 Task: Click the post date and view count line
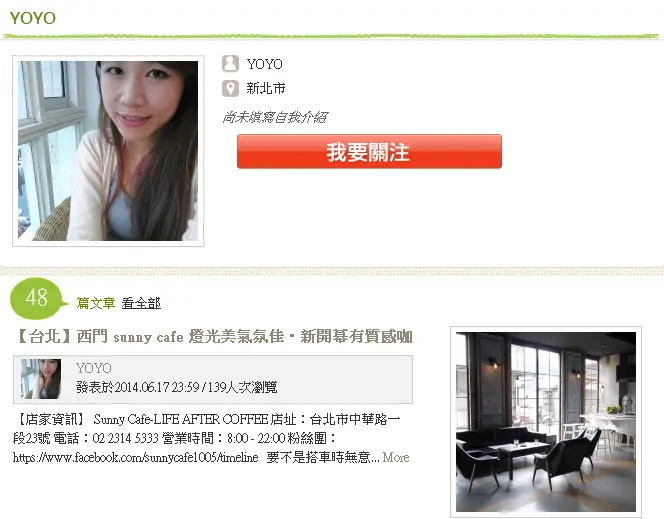click(177, 387)
